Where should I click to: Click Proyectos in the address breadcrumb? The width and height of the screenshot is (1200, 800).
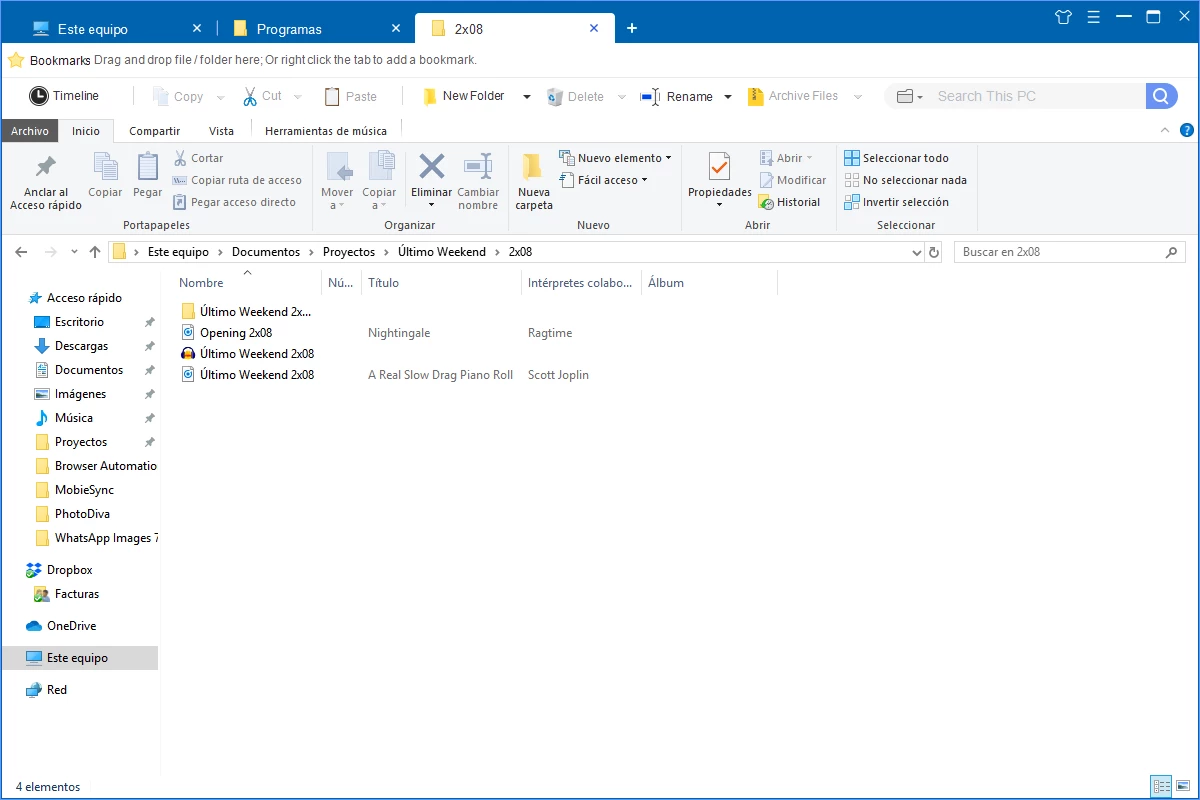pyautogui.click(x=348, y=252)
